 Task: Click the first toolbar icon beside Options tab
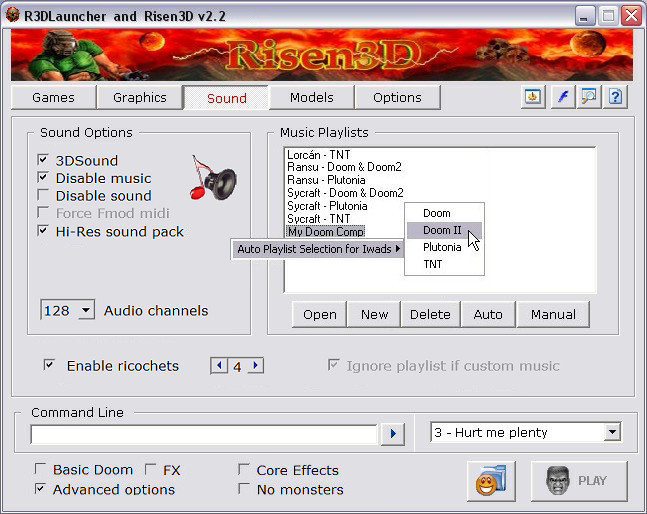coord(533,97)
